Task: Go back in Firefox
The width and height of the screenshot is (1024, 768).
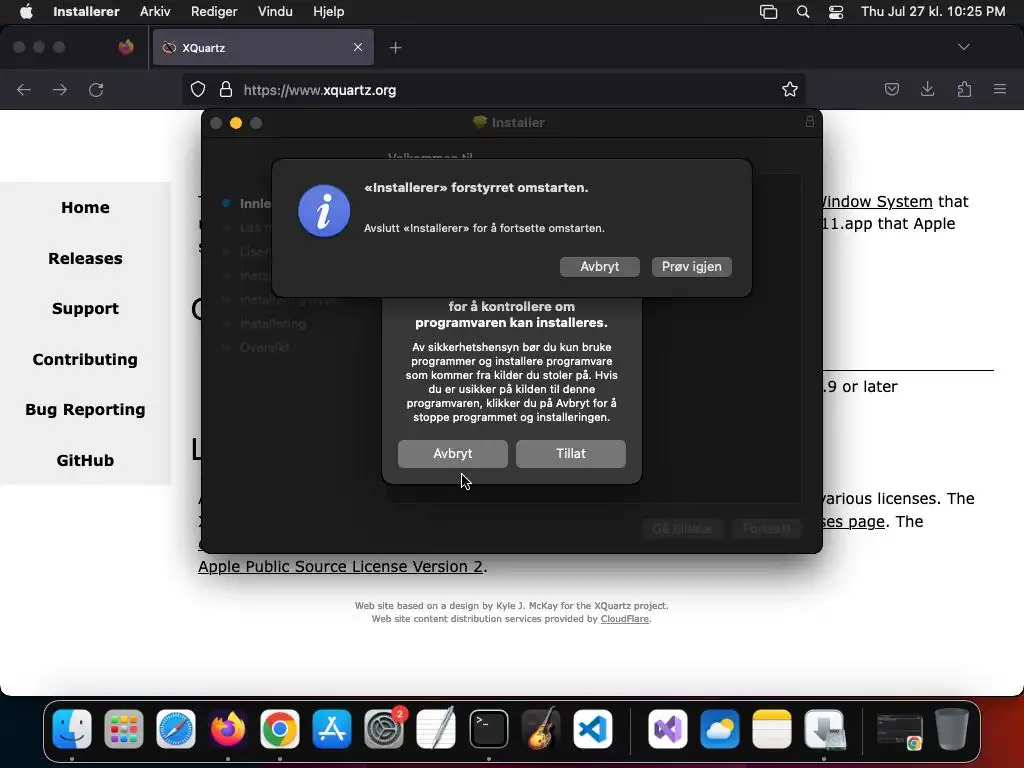Action: point(24,89)
